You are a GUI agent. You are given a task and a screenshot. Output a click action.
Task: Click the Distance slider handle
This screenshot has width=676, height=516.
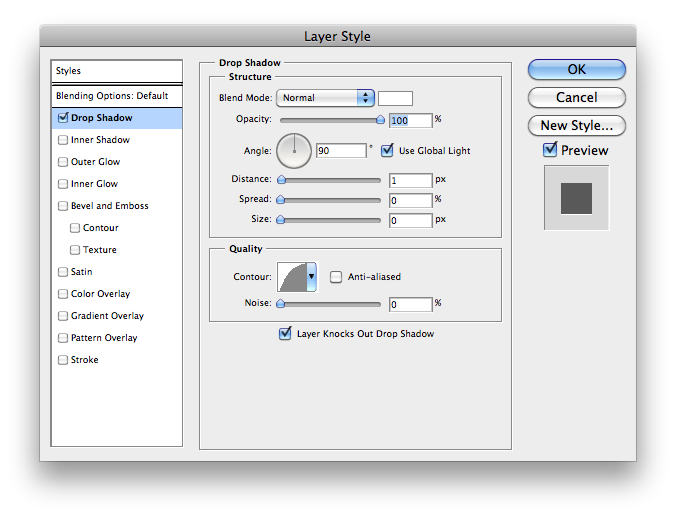click(x=282, y=179)
